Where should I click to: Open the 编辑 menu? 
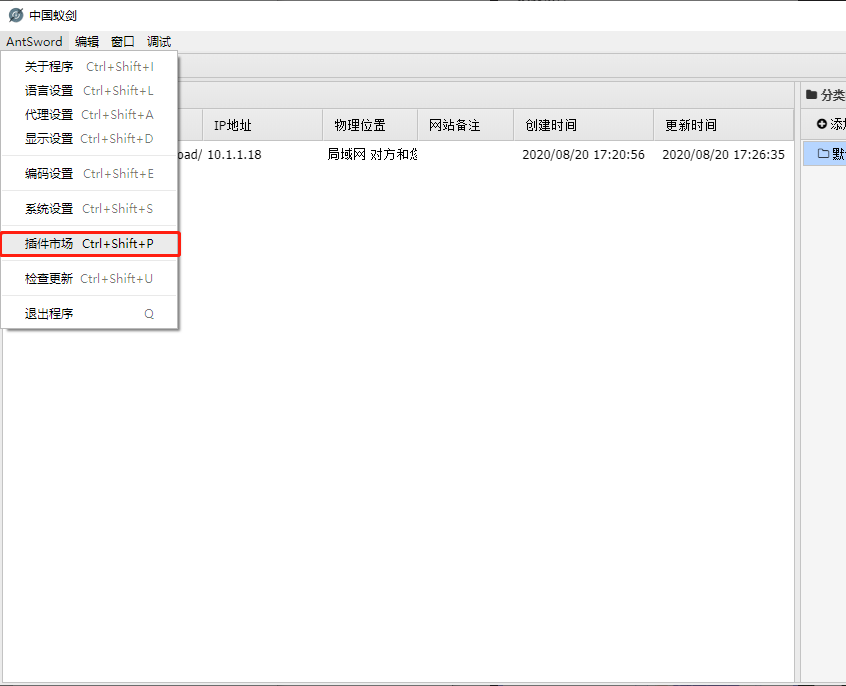87,42
